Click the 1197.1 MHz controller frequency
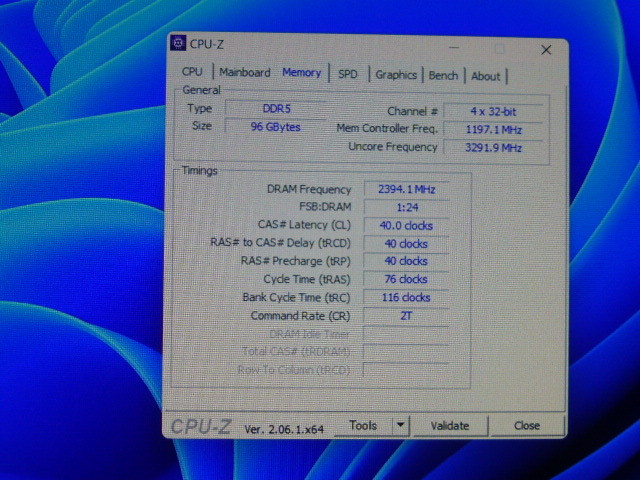 coord(493,130)
